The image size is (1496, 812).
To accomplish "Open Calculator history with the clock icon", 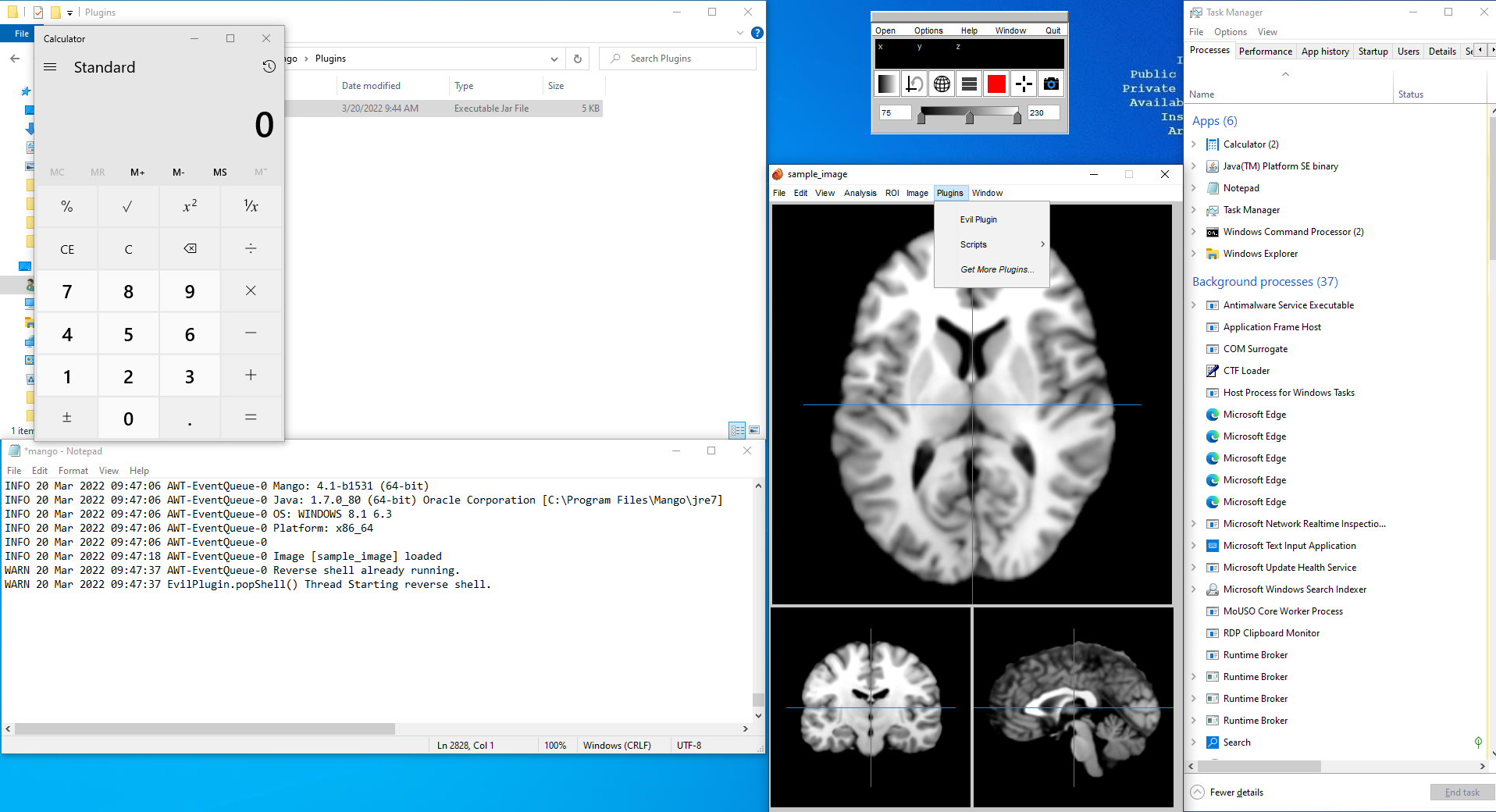I will [x=269, y=67].
